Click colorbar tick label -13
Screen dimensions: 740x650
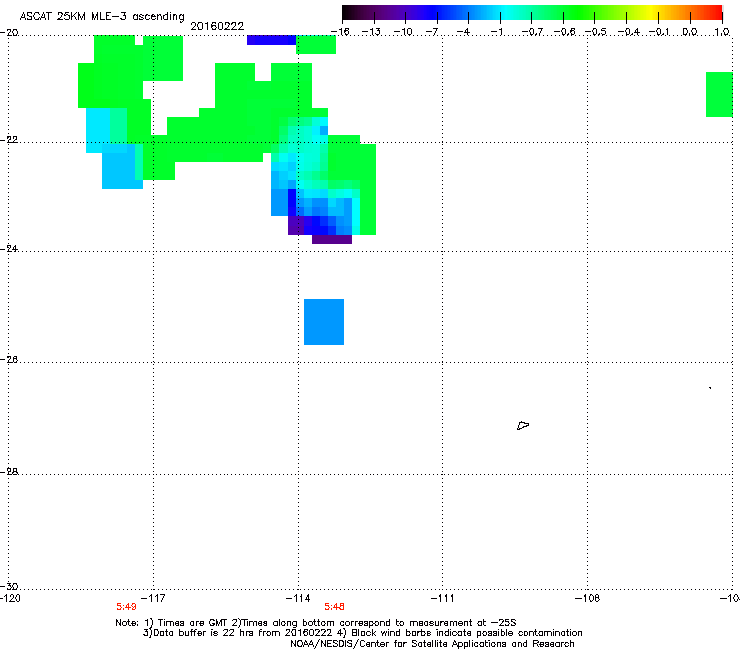click(x=371, y=32)
